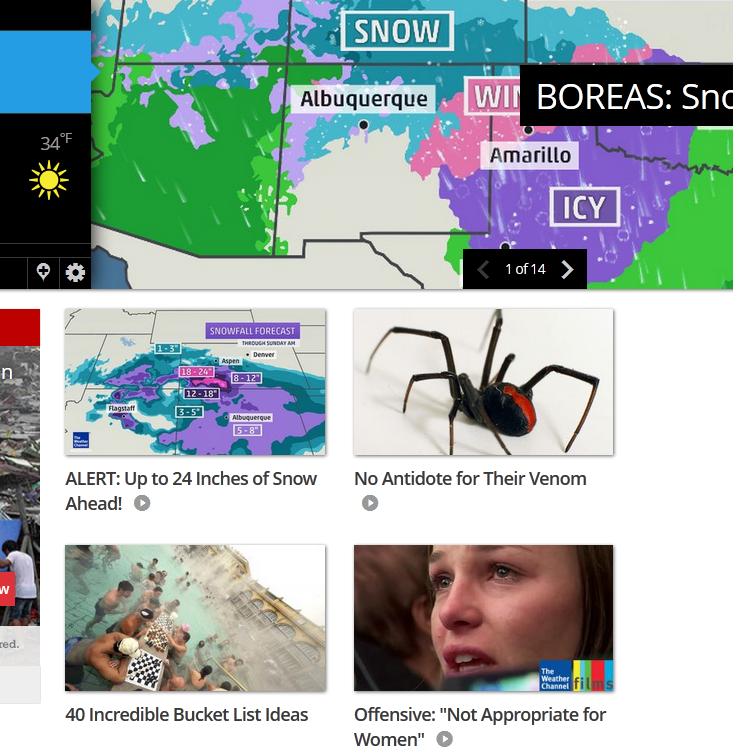Go to next slide arrow in carousel
733x747 pixels.
click(567, 270)
